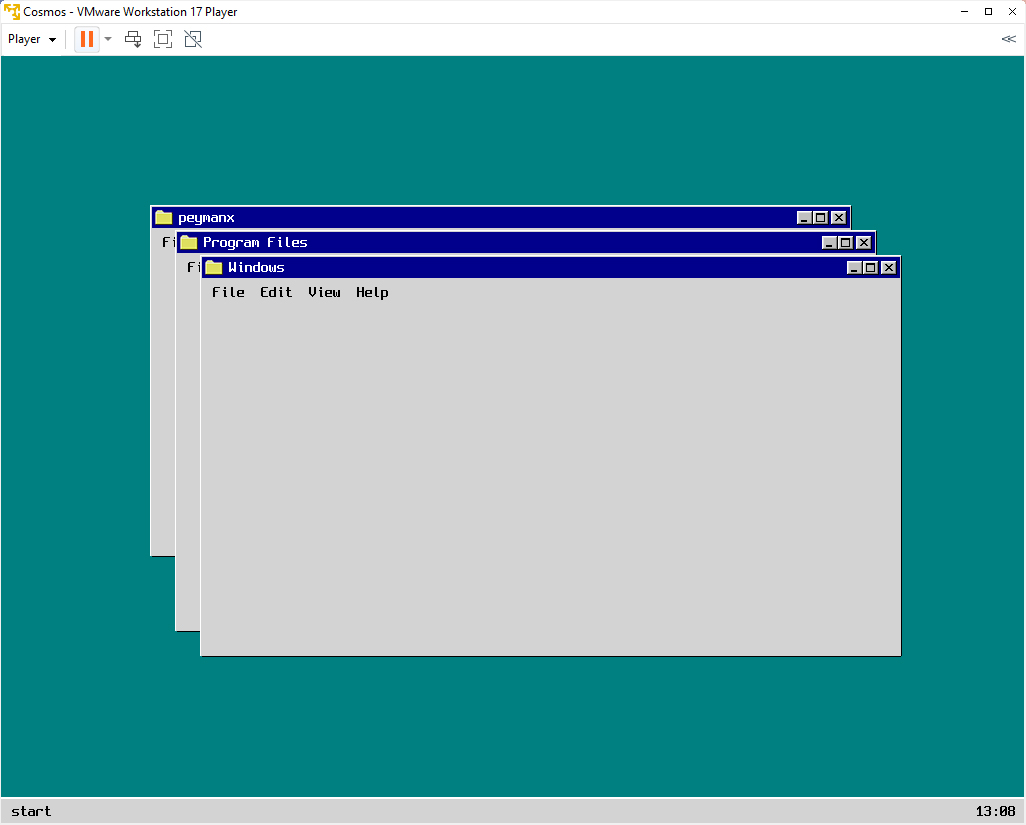Pause the virtual machine

coord(86,39)
